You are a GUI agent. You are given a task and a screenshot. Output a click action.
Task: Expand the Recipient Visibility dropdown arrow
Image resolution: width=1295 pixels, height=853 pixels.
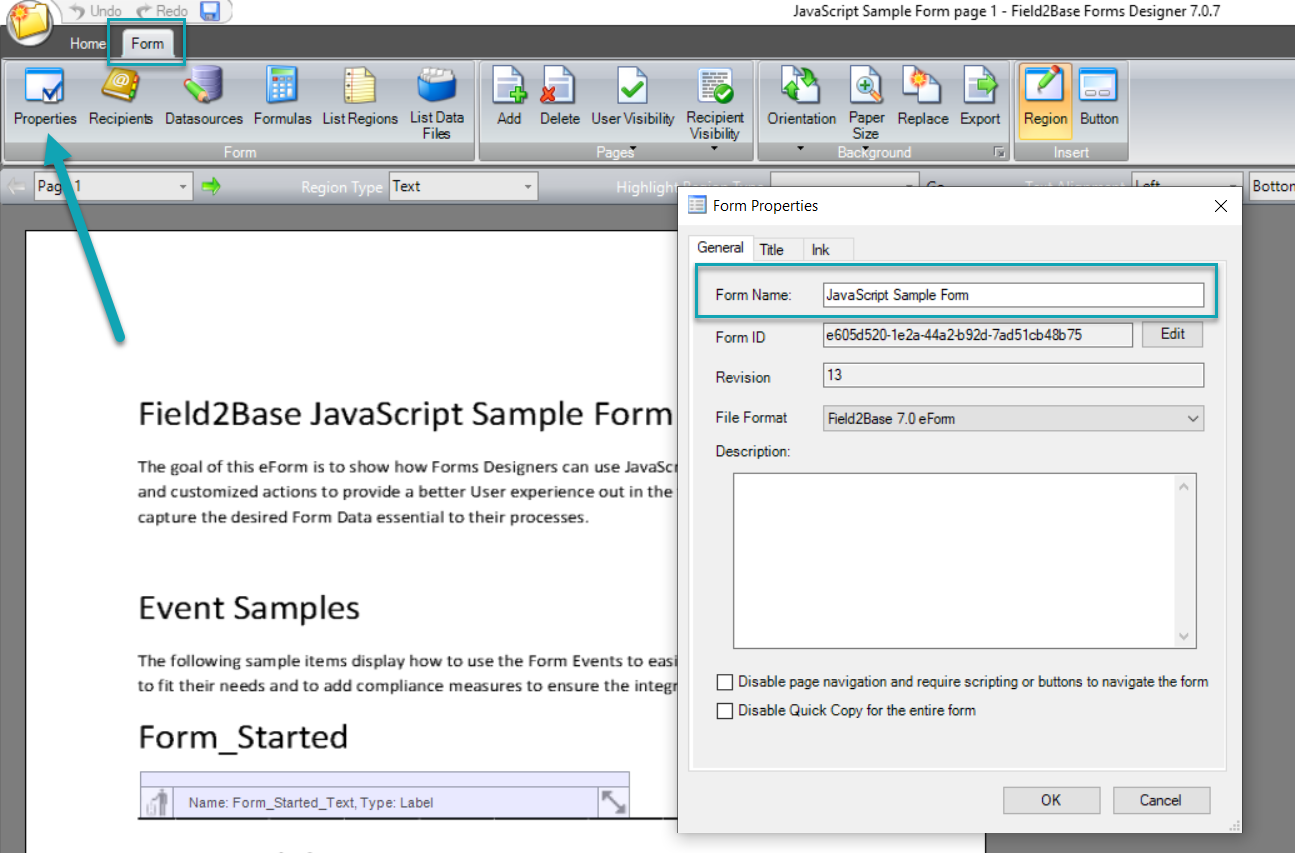(x=715, y=149)
